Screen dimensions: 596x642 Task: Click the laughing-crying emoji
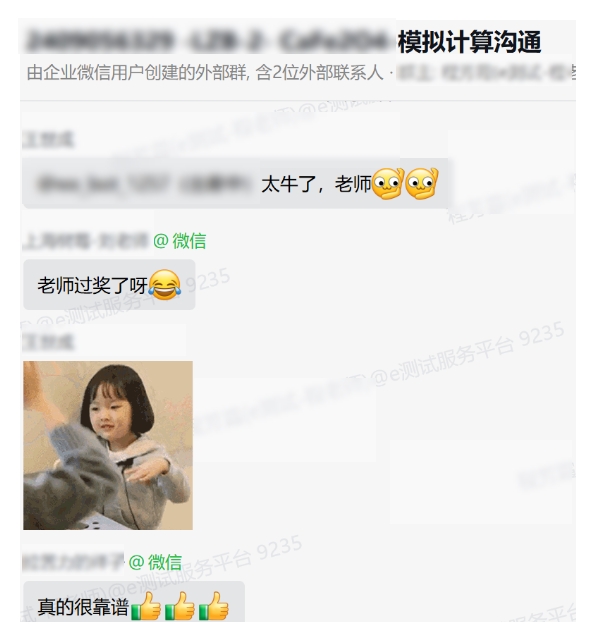point(165,285)
